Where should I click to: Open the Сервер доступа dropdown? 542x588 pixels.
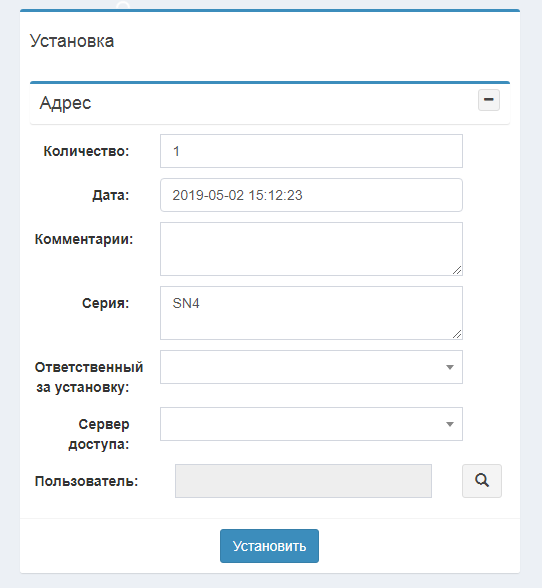311,424
